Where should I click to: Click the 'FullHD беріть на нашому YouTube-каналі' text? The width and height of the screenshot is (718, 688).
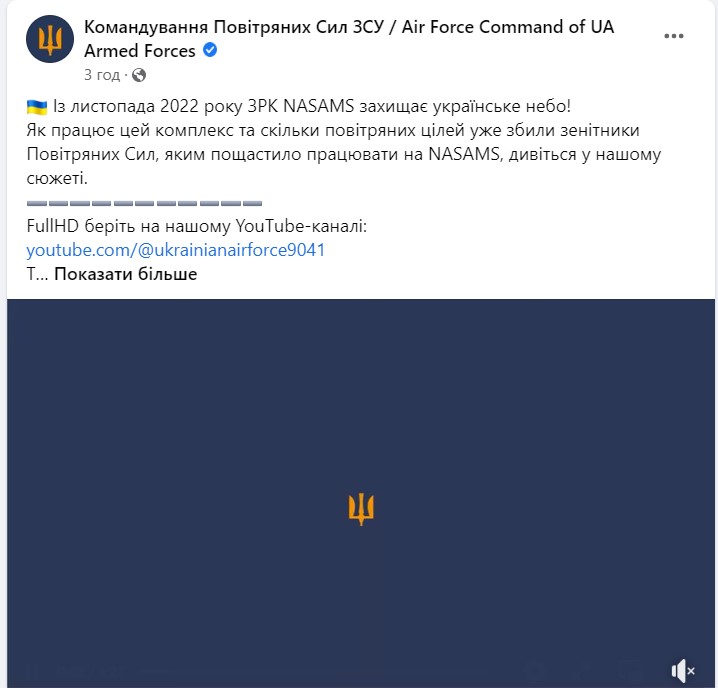(x=197, y=226)
